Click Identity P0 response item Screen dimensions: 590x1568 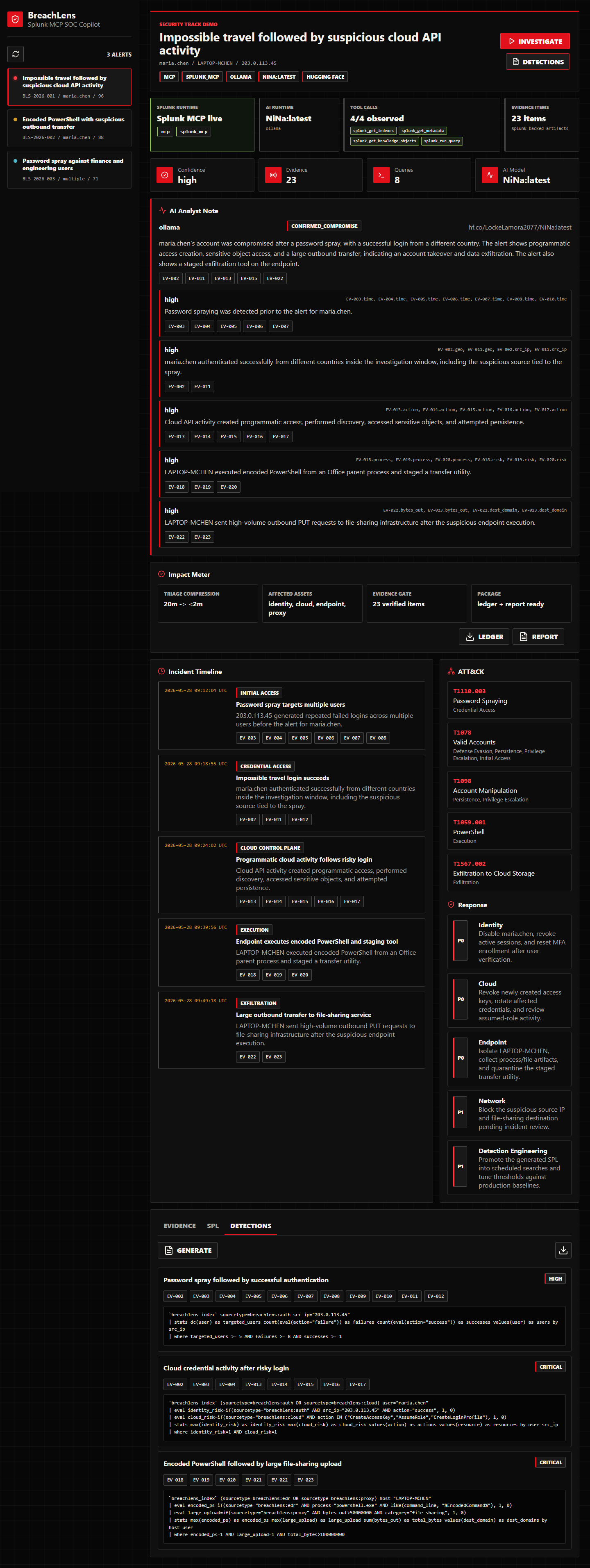point(509,942)
